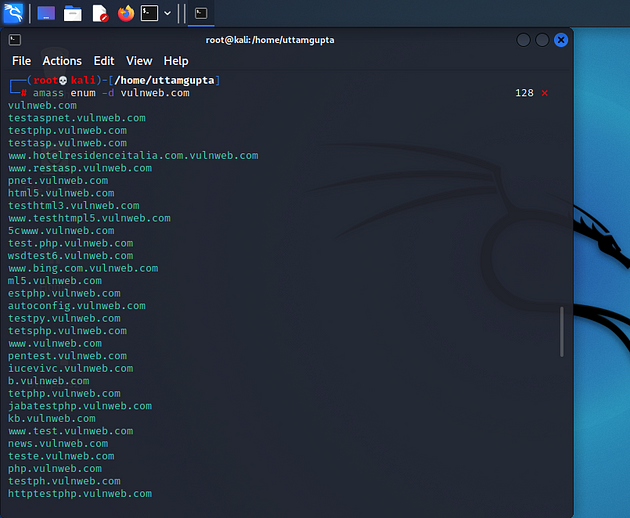The height and width of the screenshot is (518, 630).
Task: Click pnet.vulnweb.com line
Action: pos(58,180)
